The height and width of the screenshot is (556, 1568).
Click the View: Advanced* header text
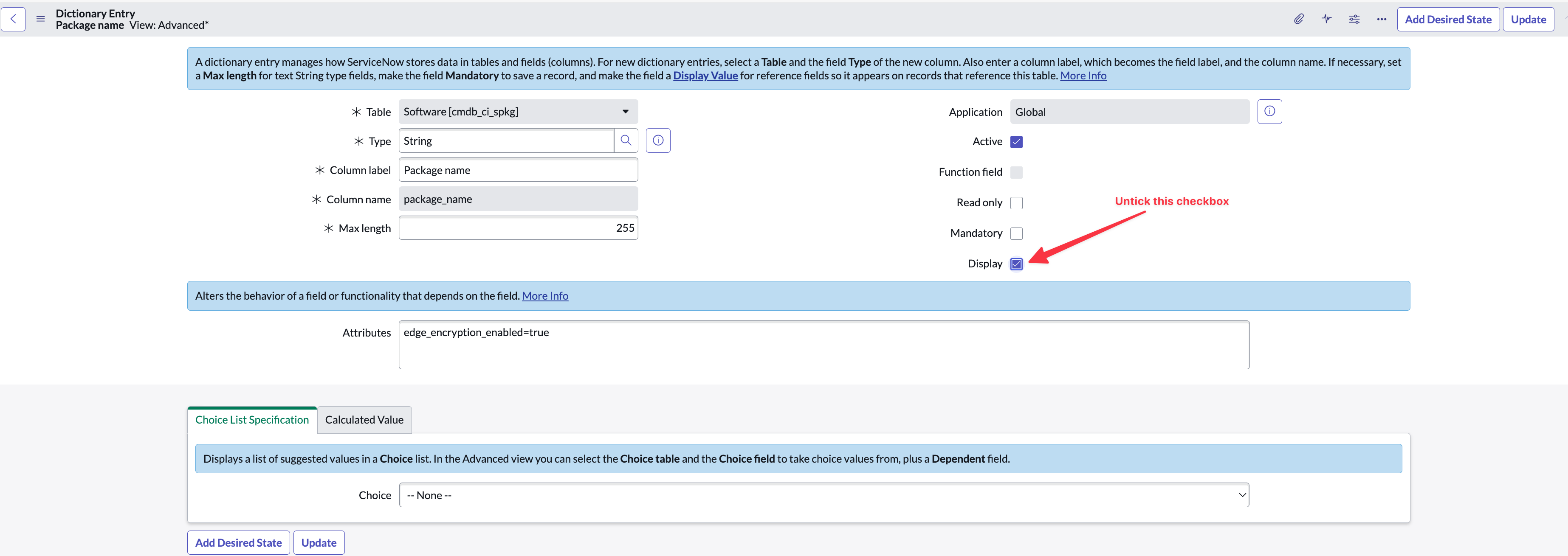point(169,25)
